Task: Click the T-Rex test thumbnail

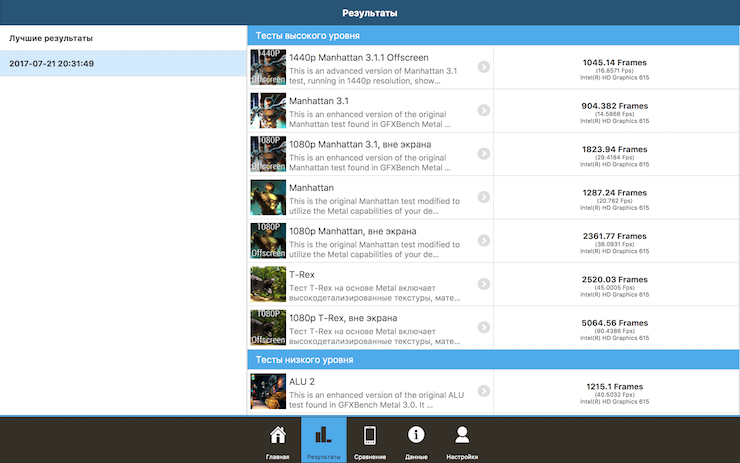Action: [x=268, y=284]
